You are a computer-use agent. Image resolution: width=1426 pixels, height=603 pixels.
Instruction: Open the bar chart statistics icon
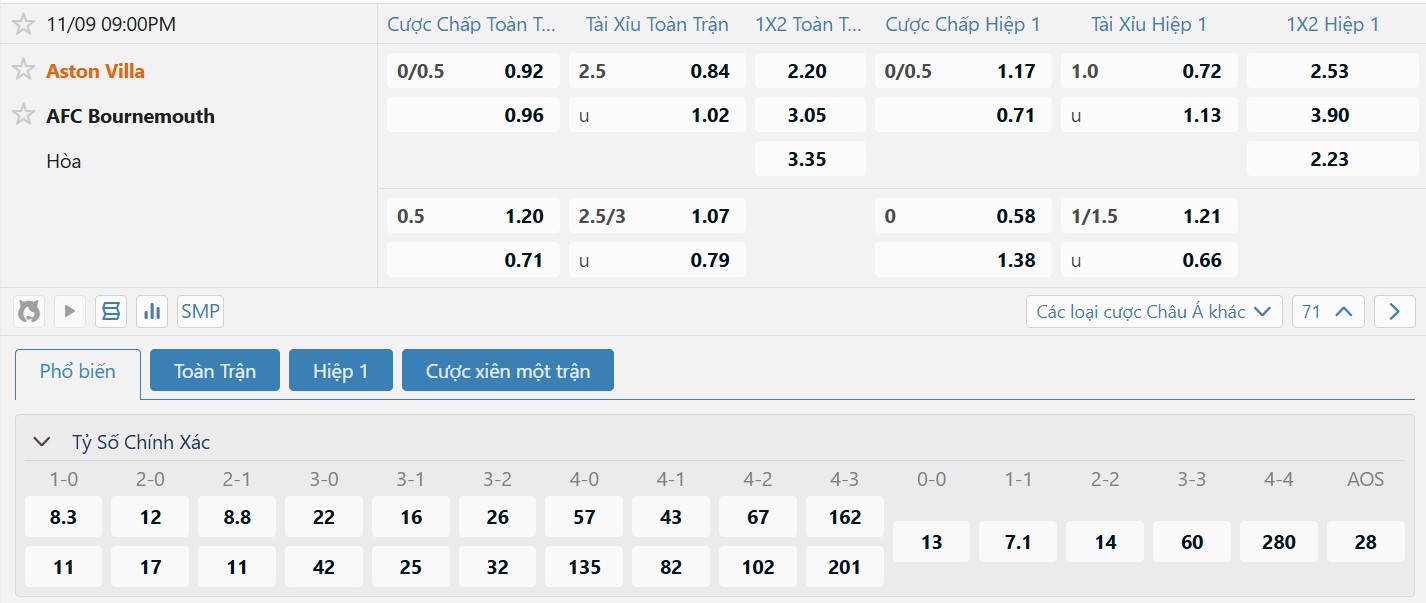point(152,311)
